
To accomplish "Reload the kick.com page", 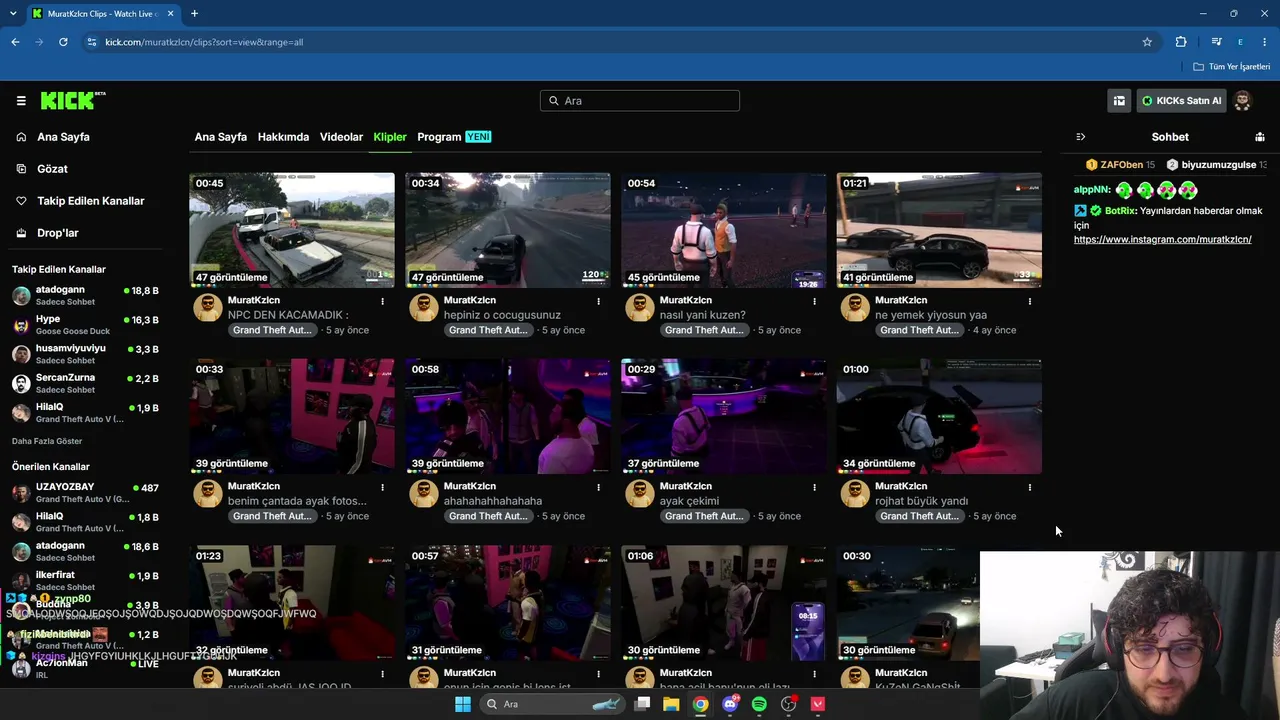I will pyautogui.click(x=63, y=42).
